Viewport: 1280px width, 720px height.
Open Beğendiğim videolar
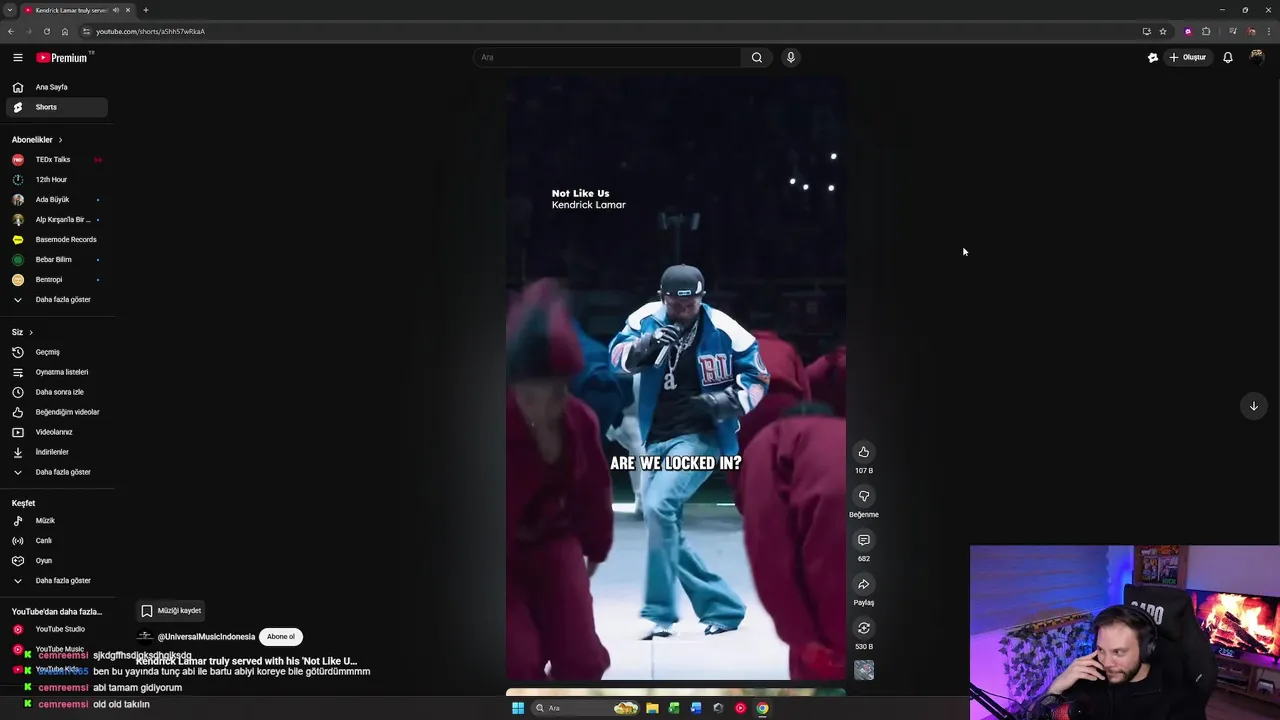coord(56,412)
